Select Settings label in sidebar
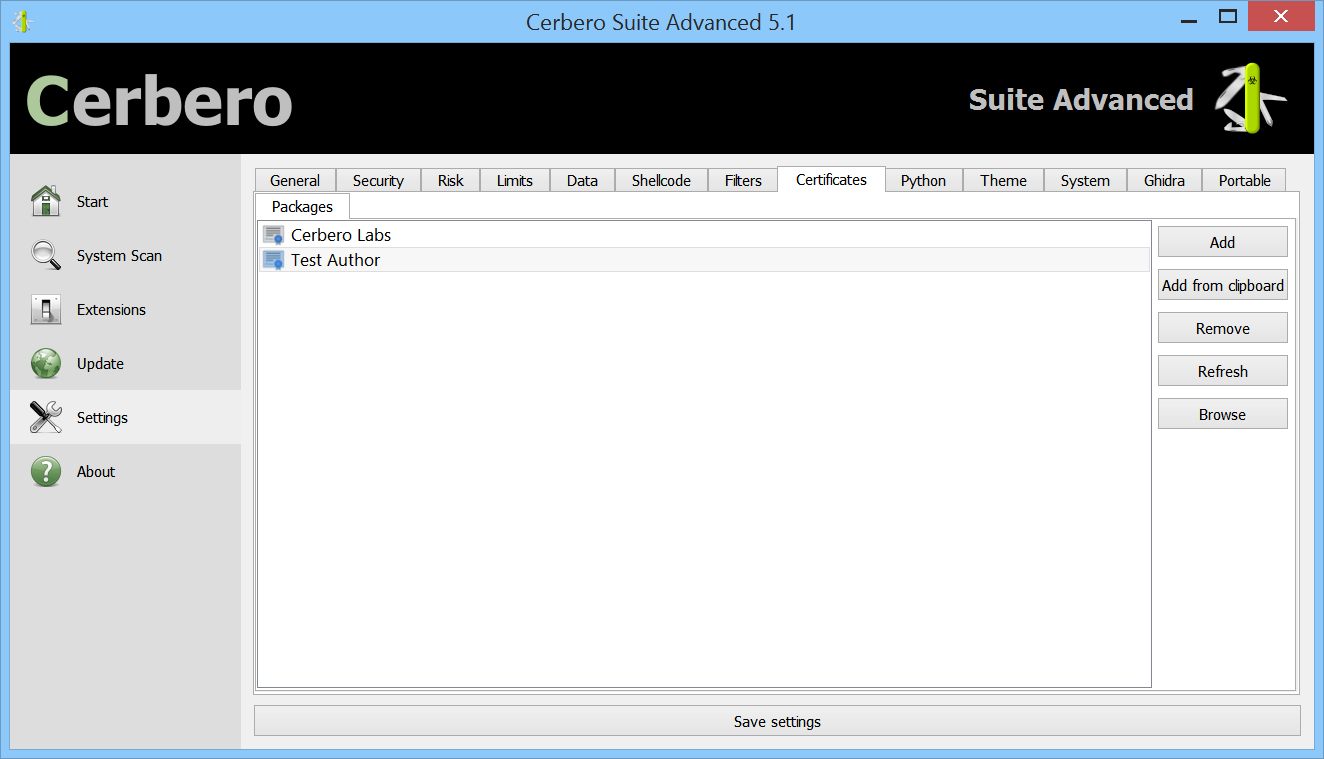Image resolution: width=1324 pixels, height=759 pixels. coord(102,417)
